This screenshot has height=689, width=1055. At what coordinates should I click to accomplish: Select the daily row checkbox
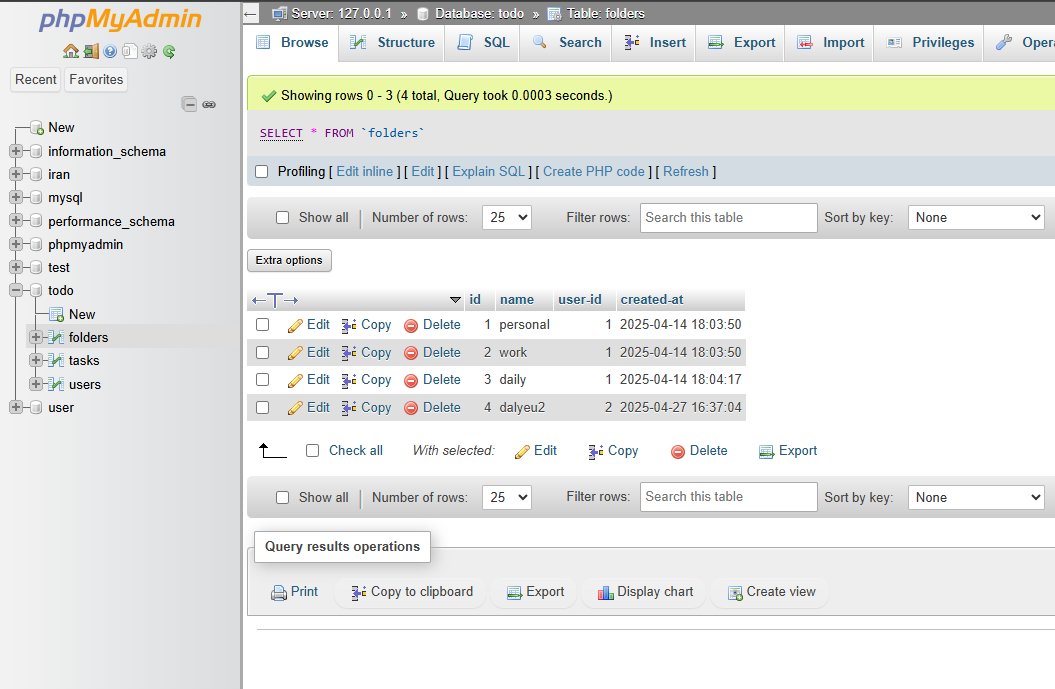(x=262, y=379)
